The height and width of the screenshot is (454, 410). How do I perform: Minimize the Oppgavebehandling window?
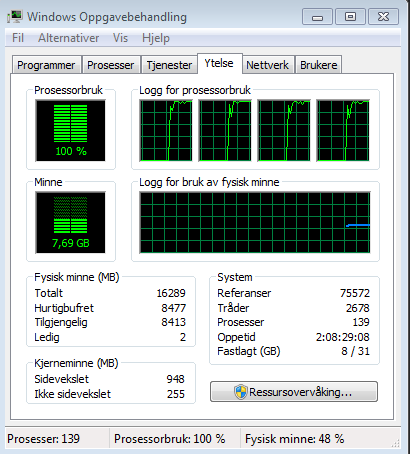[x=317, y=17]
